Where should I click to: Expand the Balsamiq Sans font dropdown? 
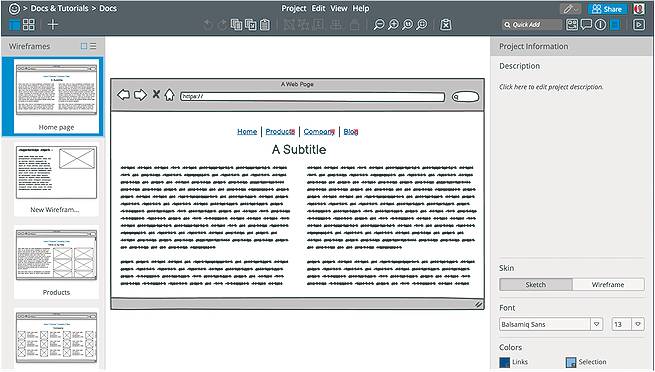click(597, 324)
